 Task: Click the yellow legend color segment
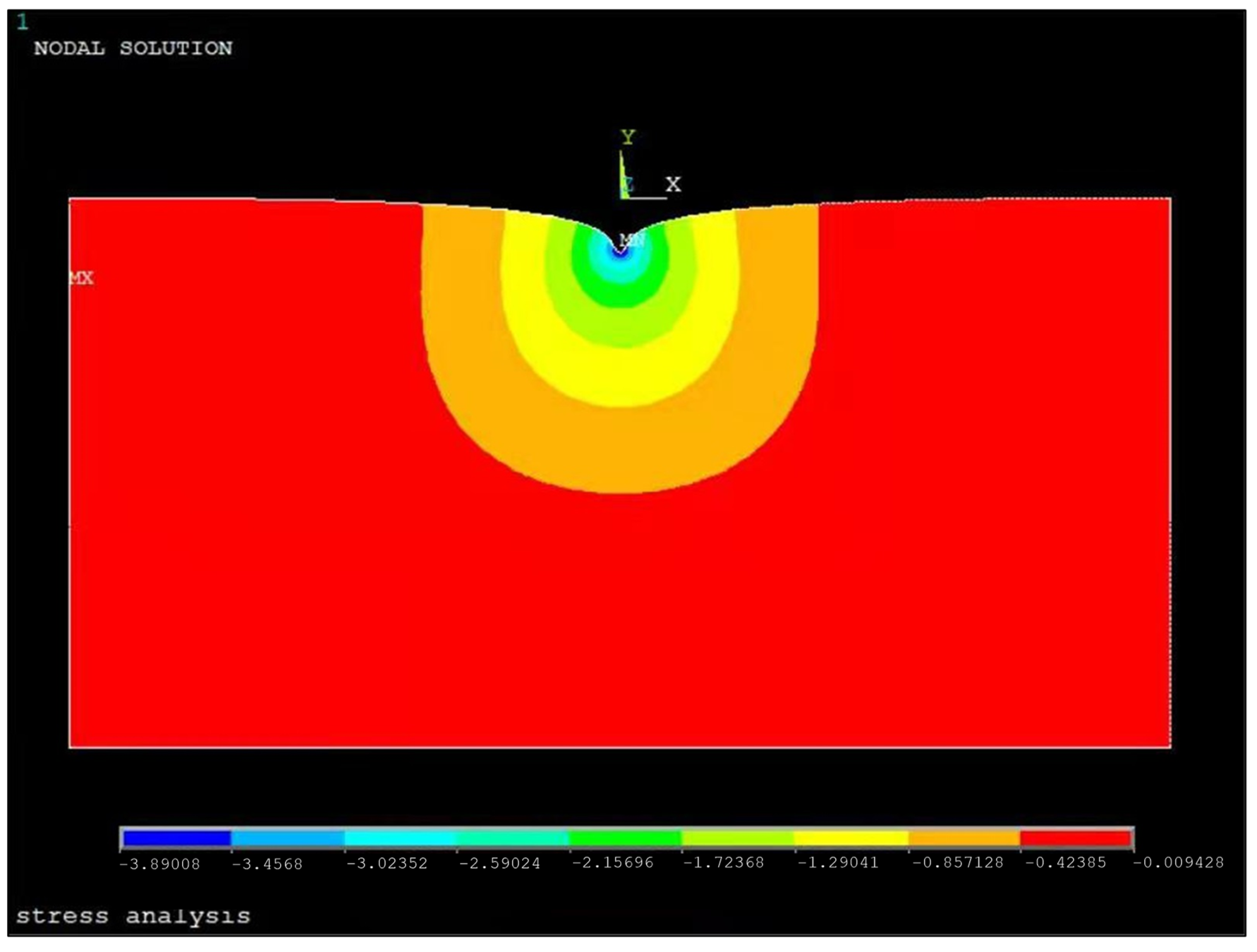coord(851,838)
